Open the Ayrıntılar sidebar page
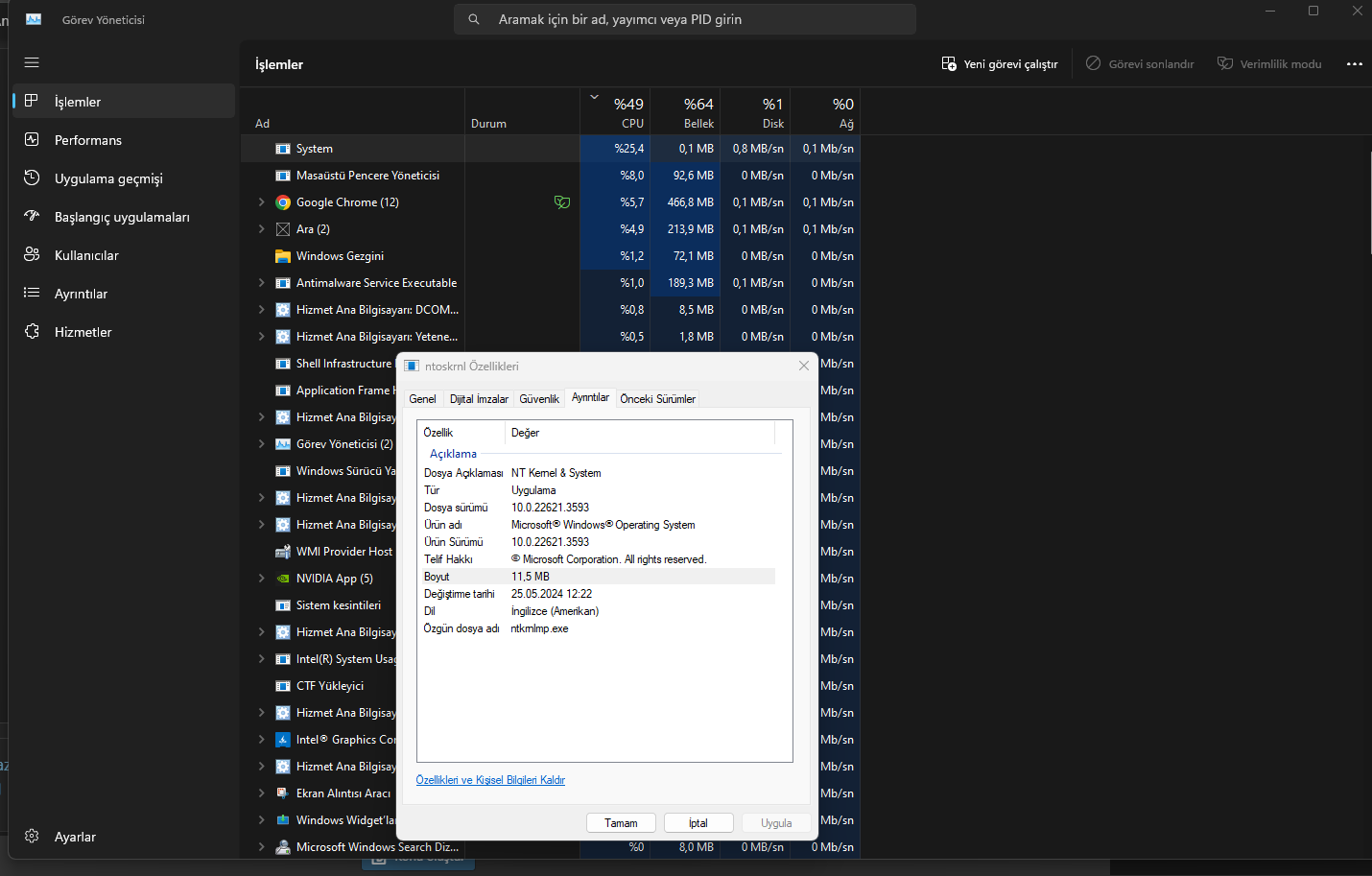The image size is (1372, 876). click(x=123, y=293)
